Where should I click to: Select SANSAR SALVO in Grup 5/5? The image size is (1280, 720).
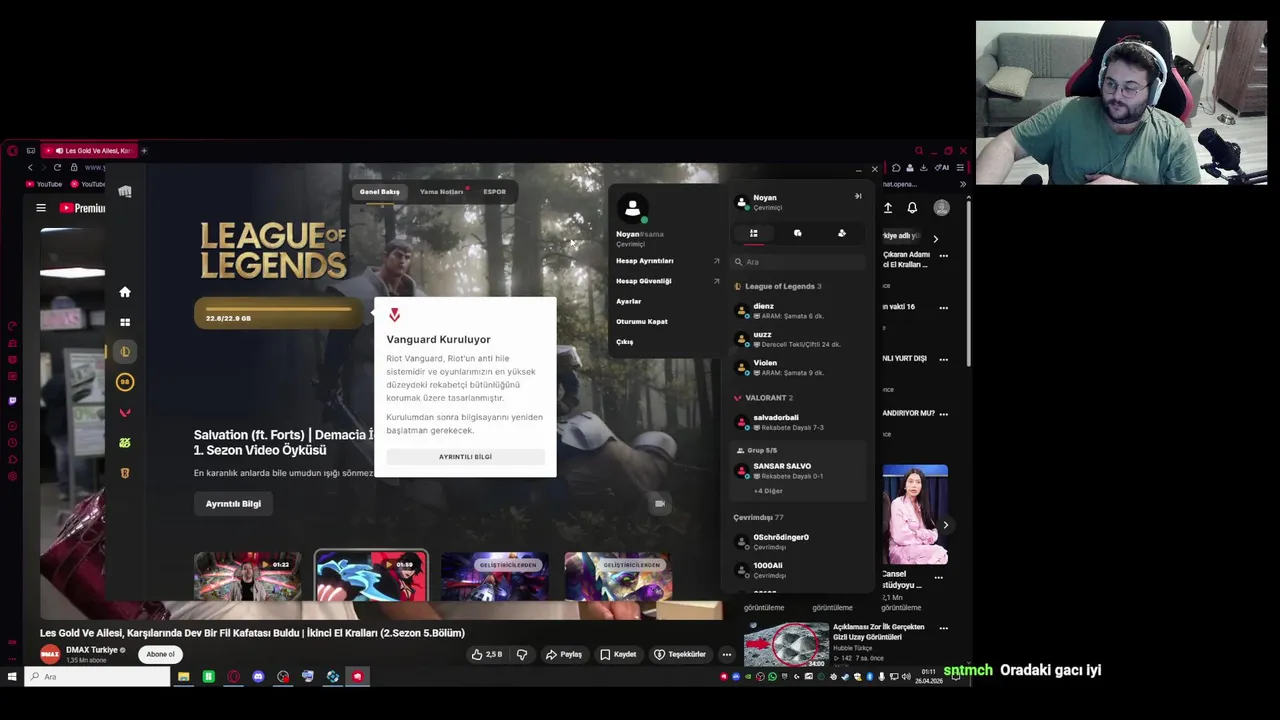(798, 471)
